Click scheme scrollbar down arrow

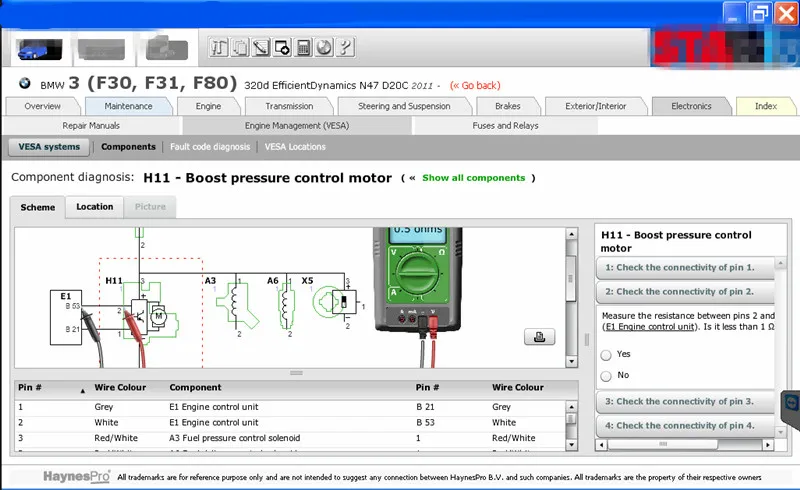point(571,361)
